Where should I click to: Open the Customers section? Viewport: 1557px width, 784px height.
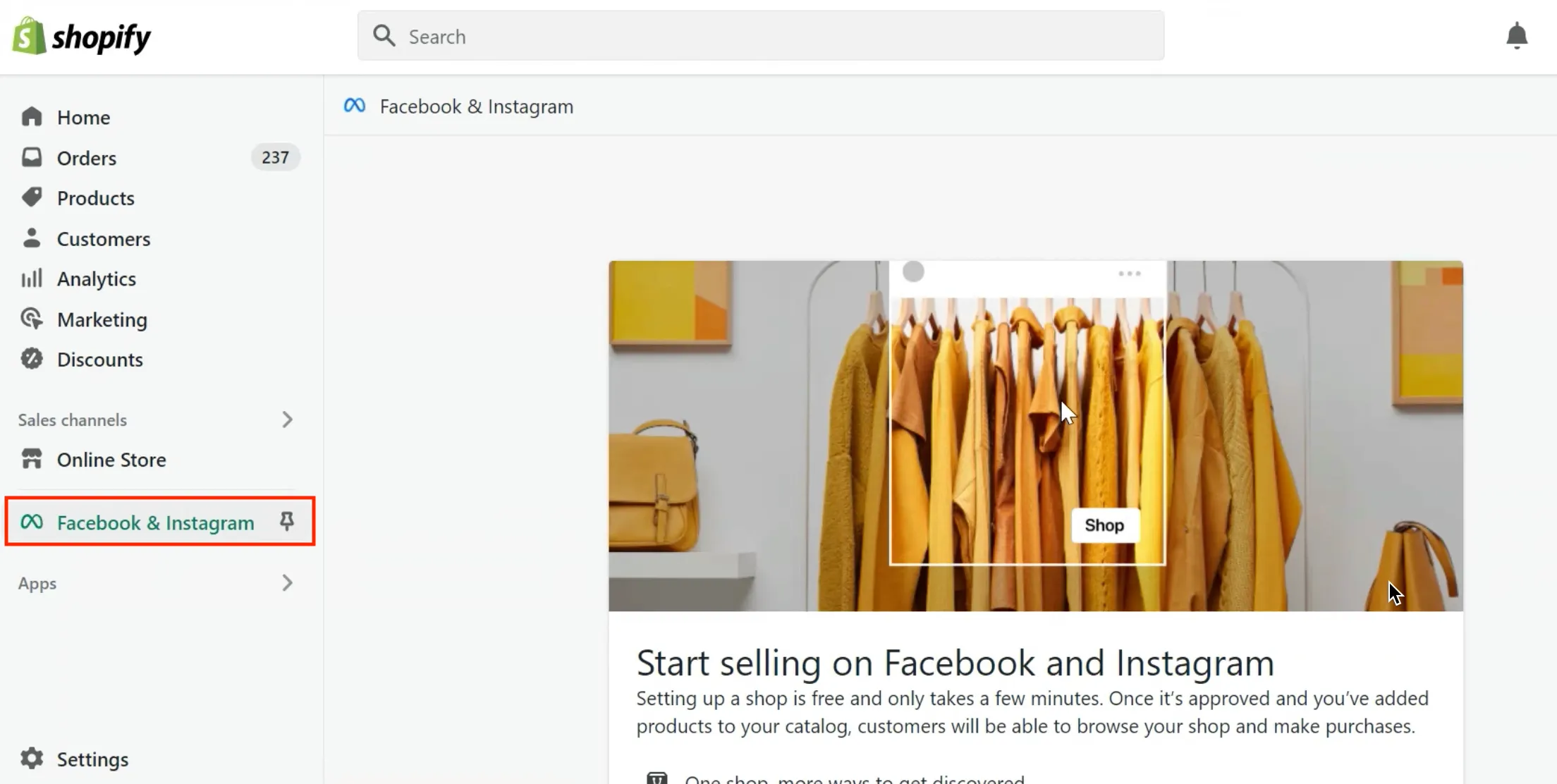[103, 239]
